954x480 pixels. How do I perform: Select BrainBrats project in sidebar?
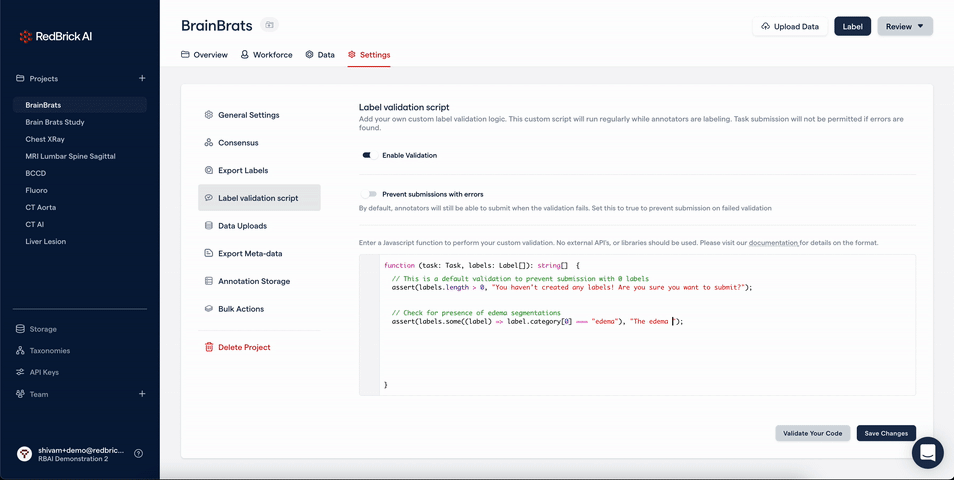coord(80,105)
